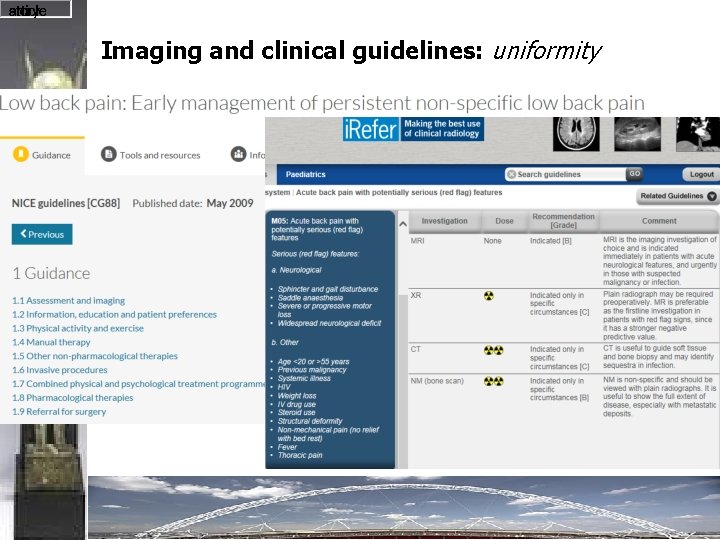Click the breadcrumb Acute back pain red flag features

click(x=399, y=192)
